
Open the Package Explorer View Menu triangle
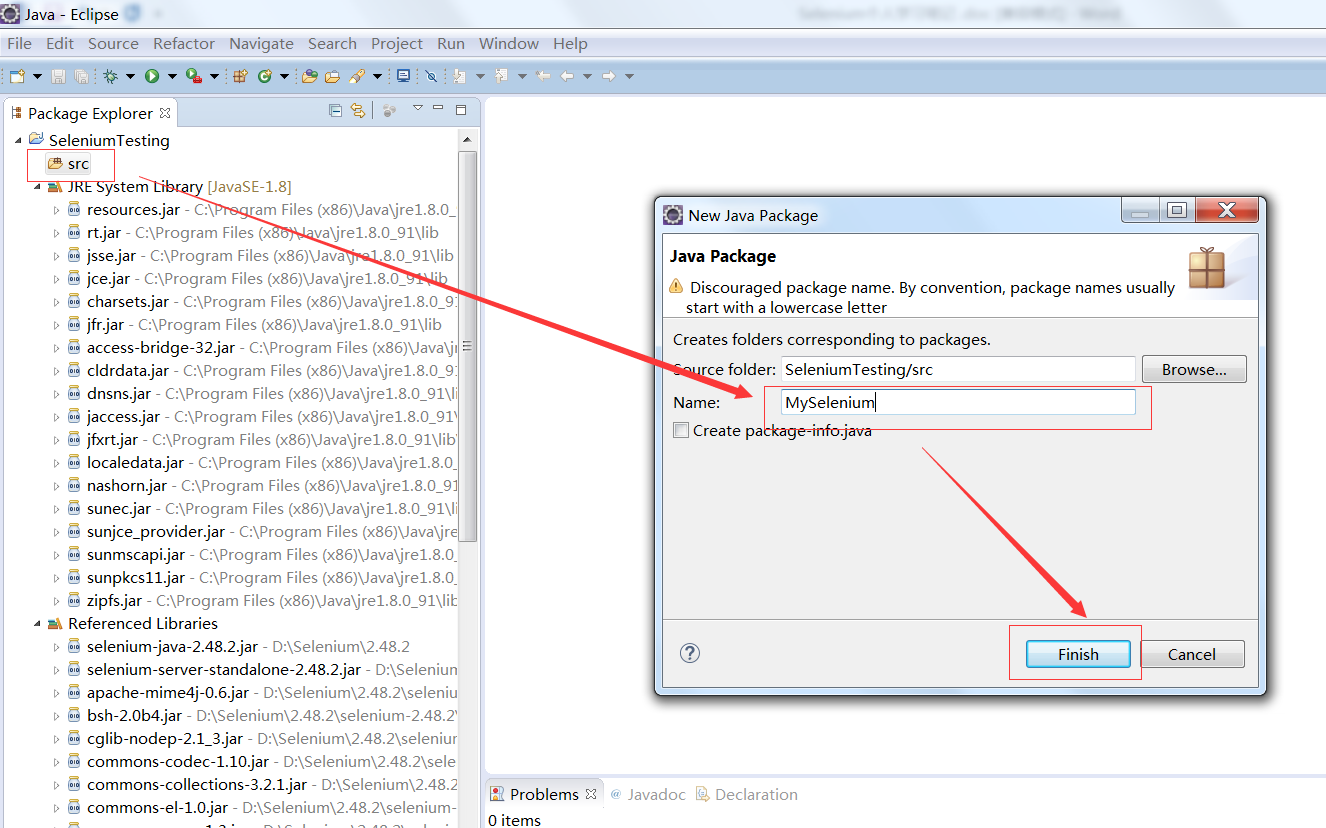click(418, 108)
